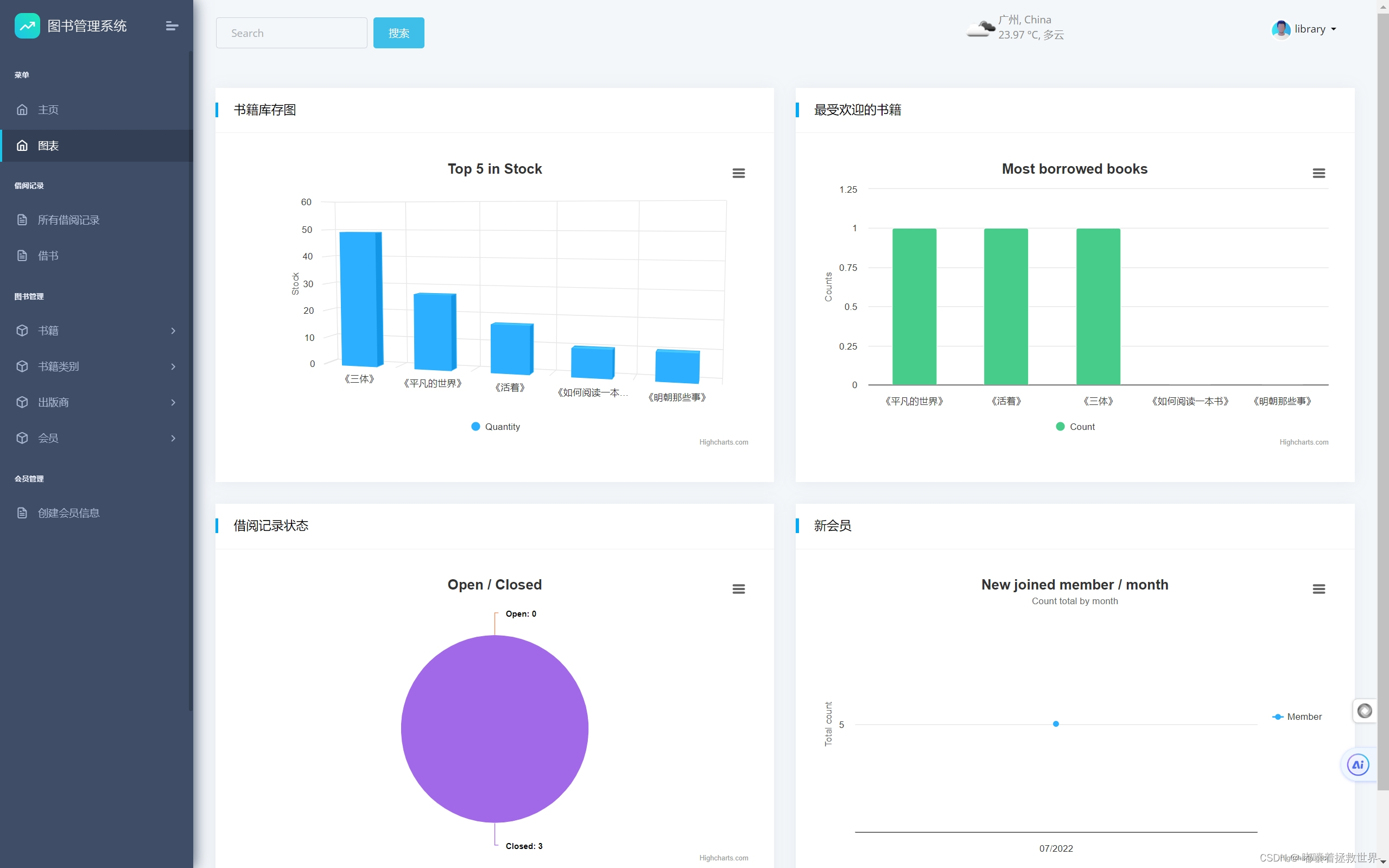This screenshot has height=868, width=1389.
Task: Select 图表 in the sidebar
Action: [97, 146]
